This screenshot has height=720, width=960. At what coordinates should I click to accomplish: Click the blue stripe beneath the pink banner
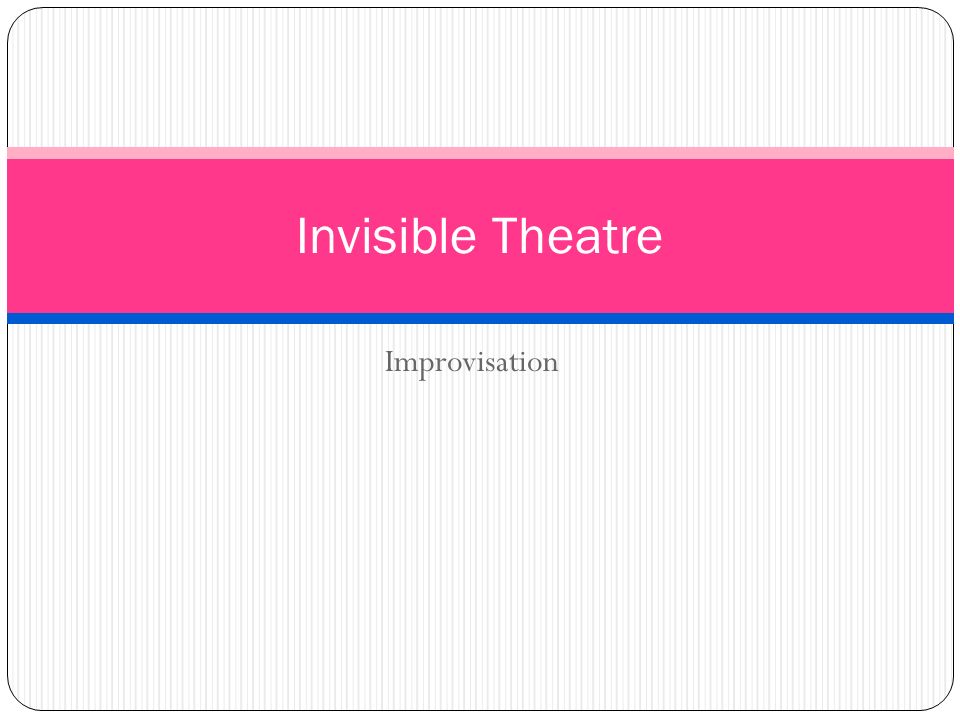(x=480, y=318)
